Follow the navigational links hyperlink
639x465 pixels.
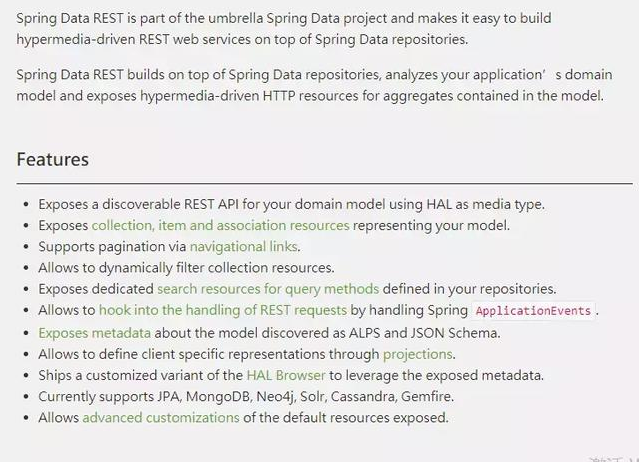pyautogui.click(x=244, y=246)
